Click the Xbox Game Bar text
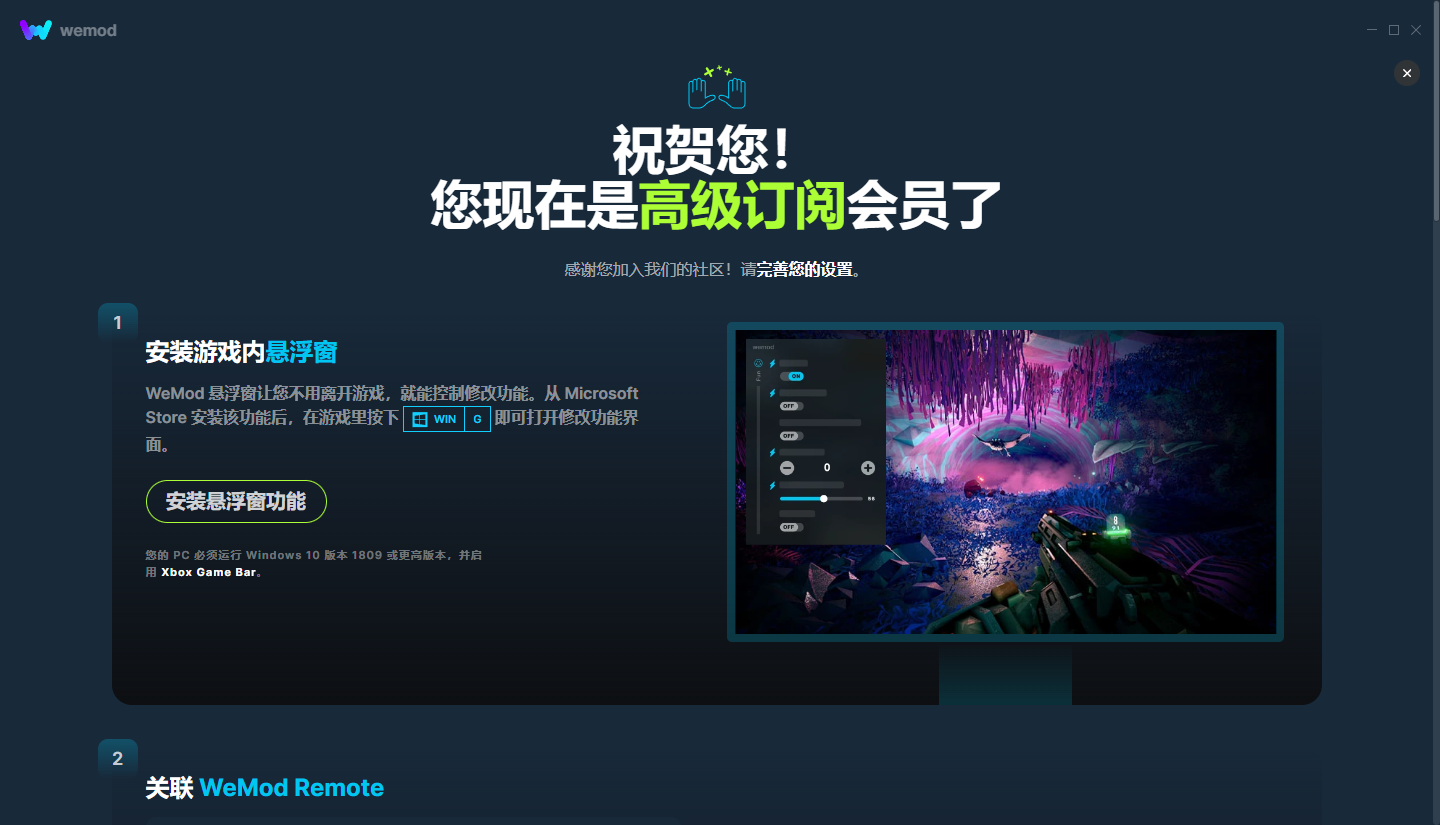1440x825 pixels. (x=209, y=573)
